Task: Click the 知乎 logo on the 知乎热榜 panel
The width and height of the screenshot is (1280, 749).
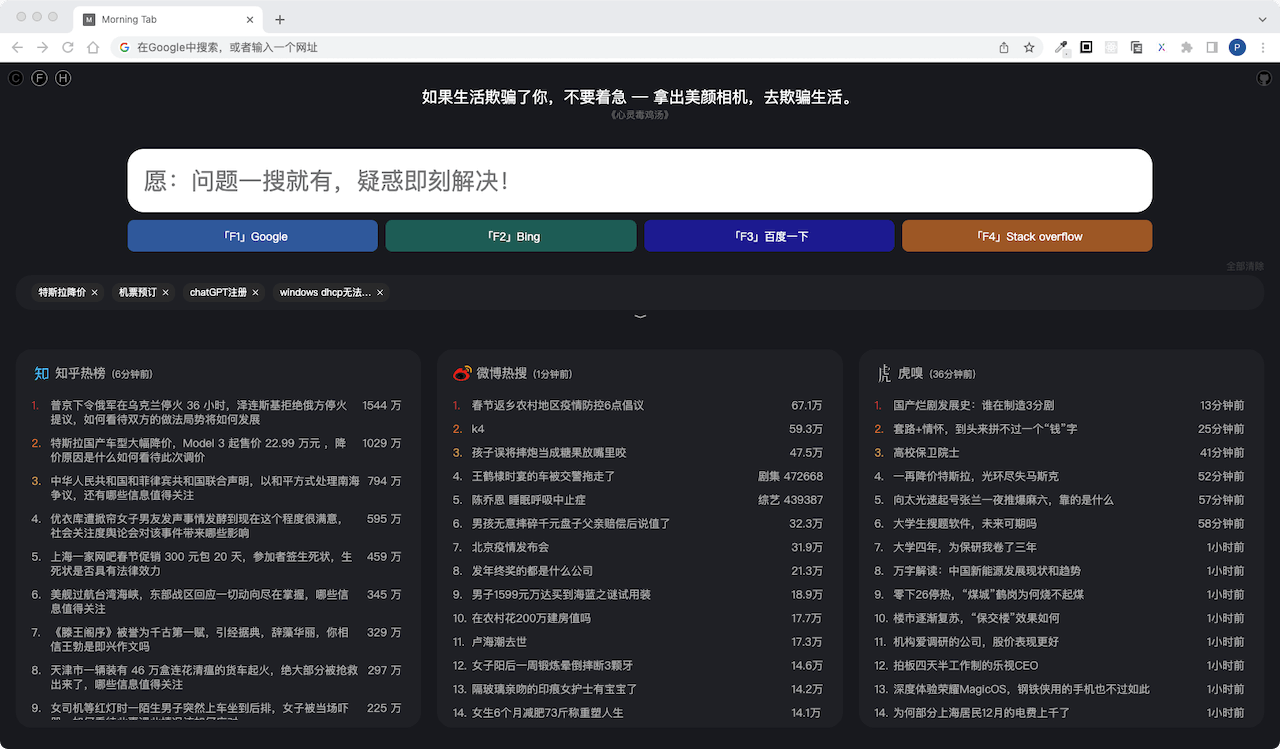Action: [41, 373]
